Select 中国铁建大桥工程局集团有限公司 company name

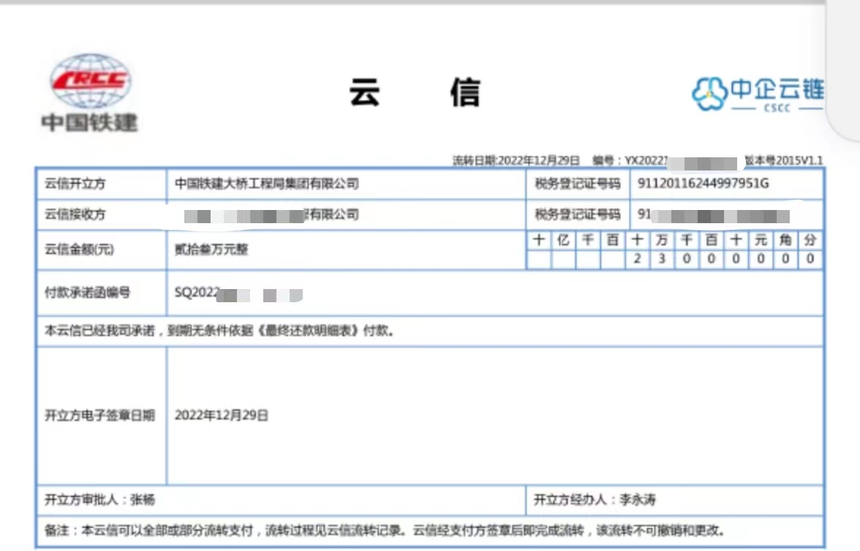pyautogui.click(x=267, y=184)
